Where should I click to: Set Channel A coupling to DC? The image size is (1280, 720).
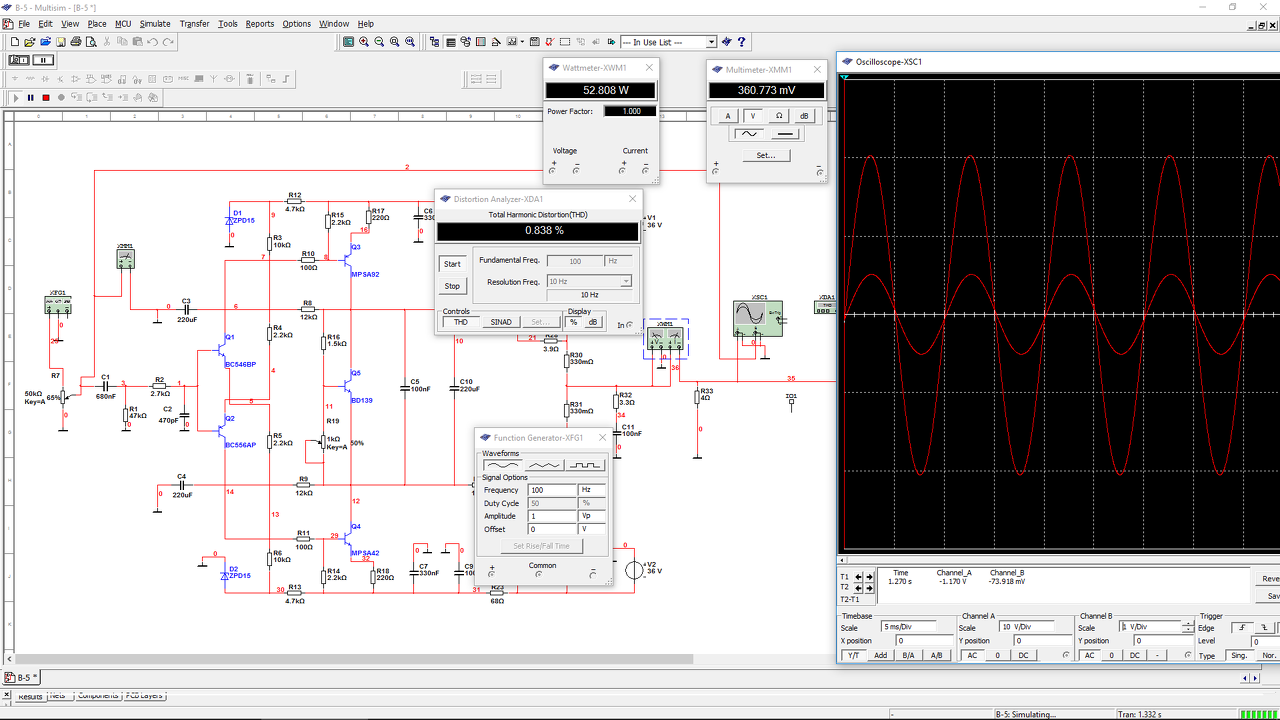point(1021,655)
